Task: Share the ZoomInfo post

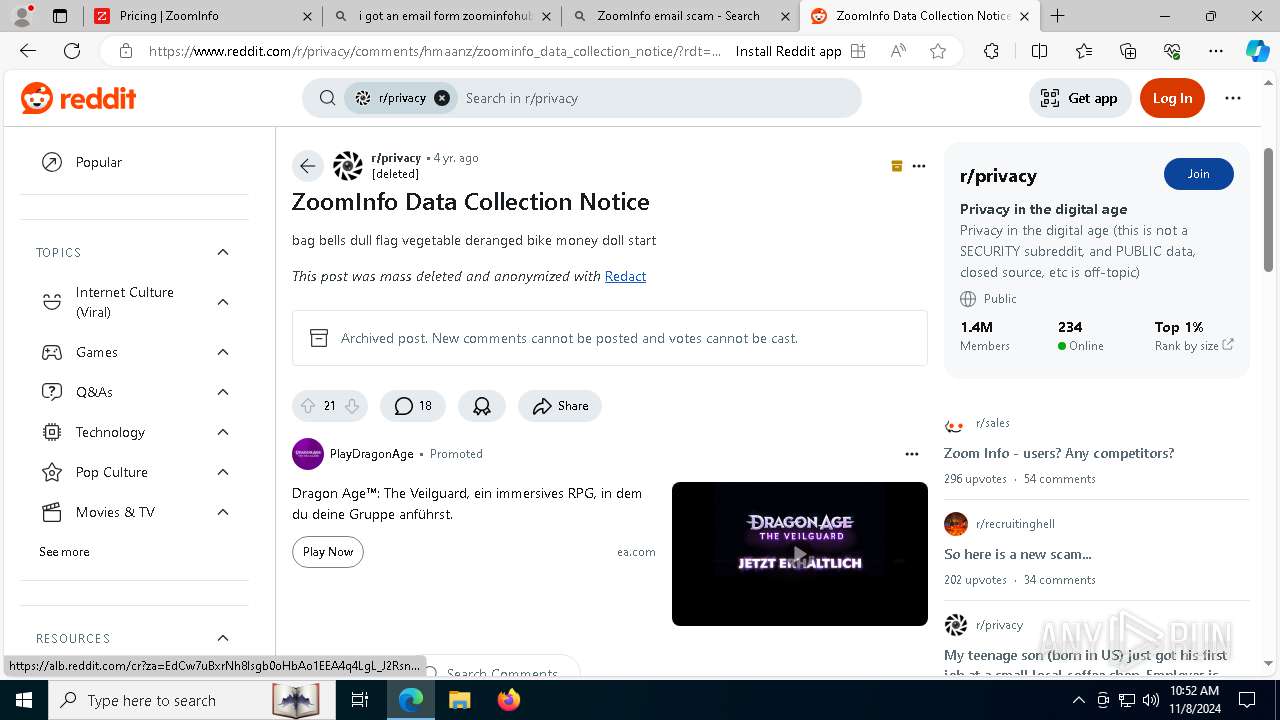Action: pyautogui.click(x=560, y=406)
